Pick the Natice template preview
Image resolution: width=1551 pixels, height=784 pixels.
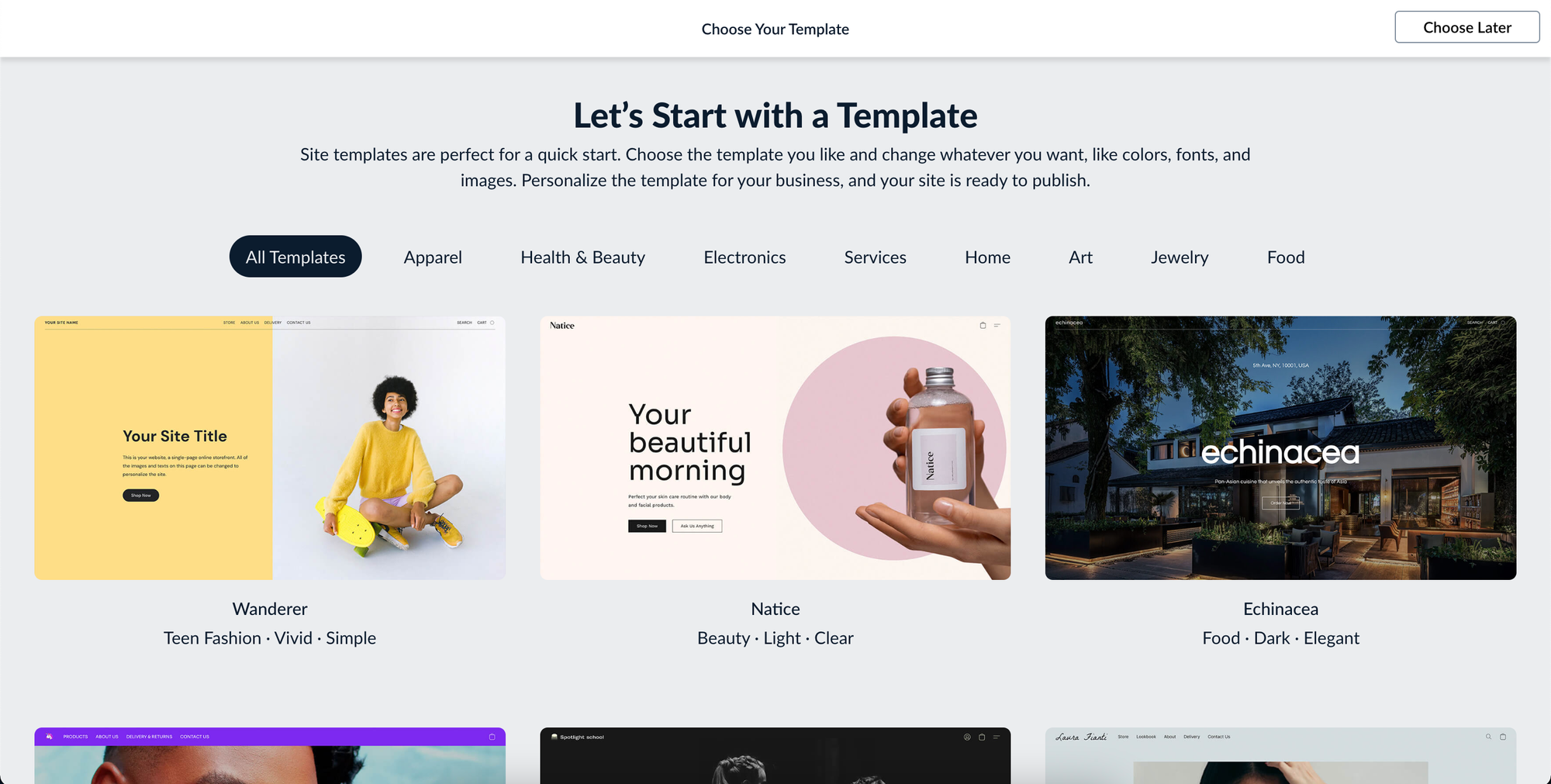point(775,447)
